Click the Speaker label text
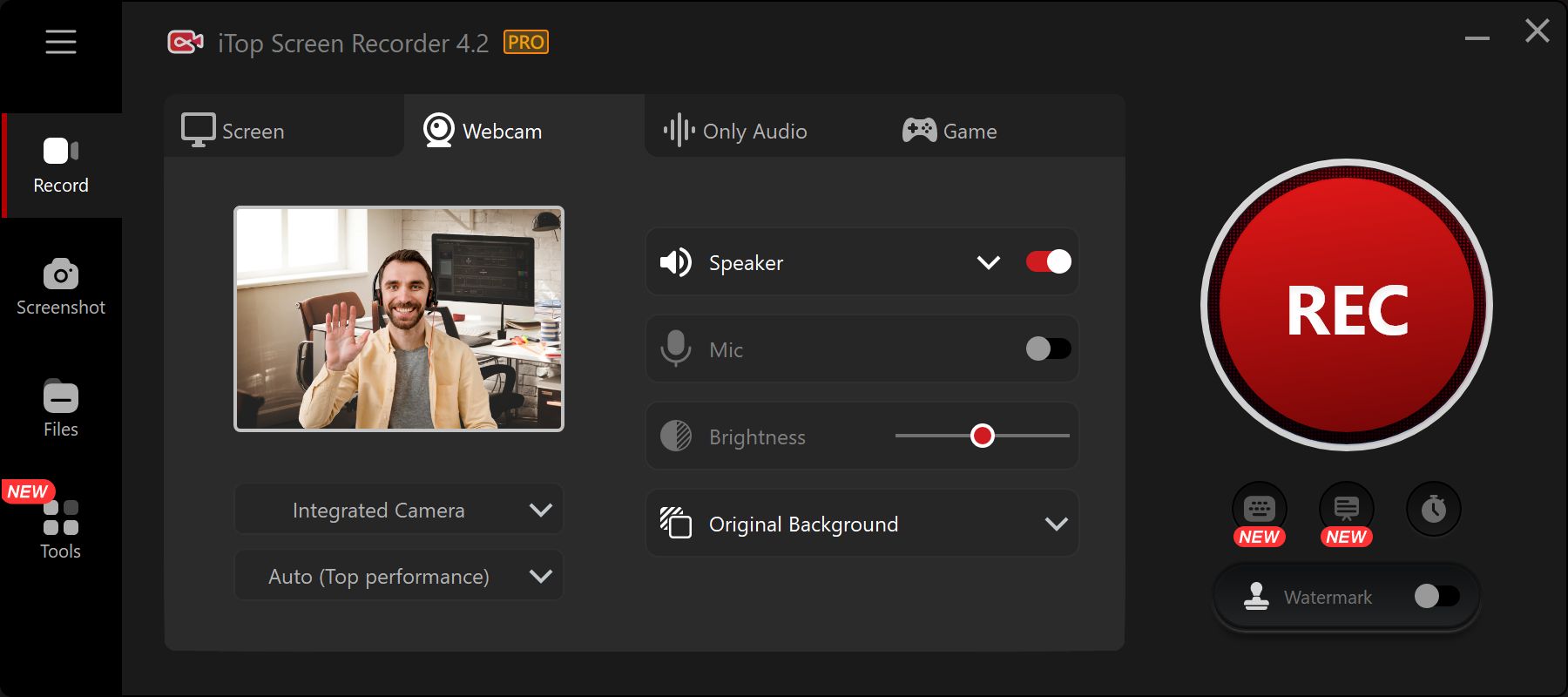 click(x=746, y=263)
